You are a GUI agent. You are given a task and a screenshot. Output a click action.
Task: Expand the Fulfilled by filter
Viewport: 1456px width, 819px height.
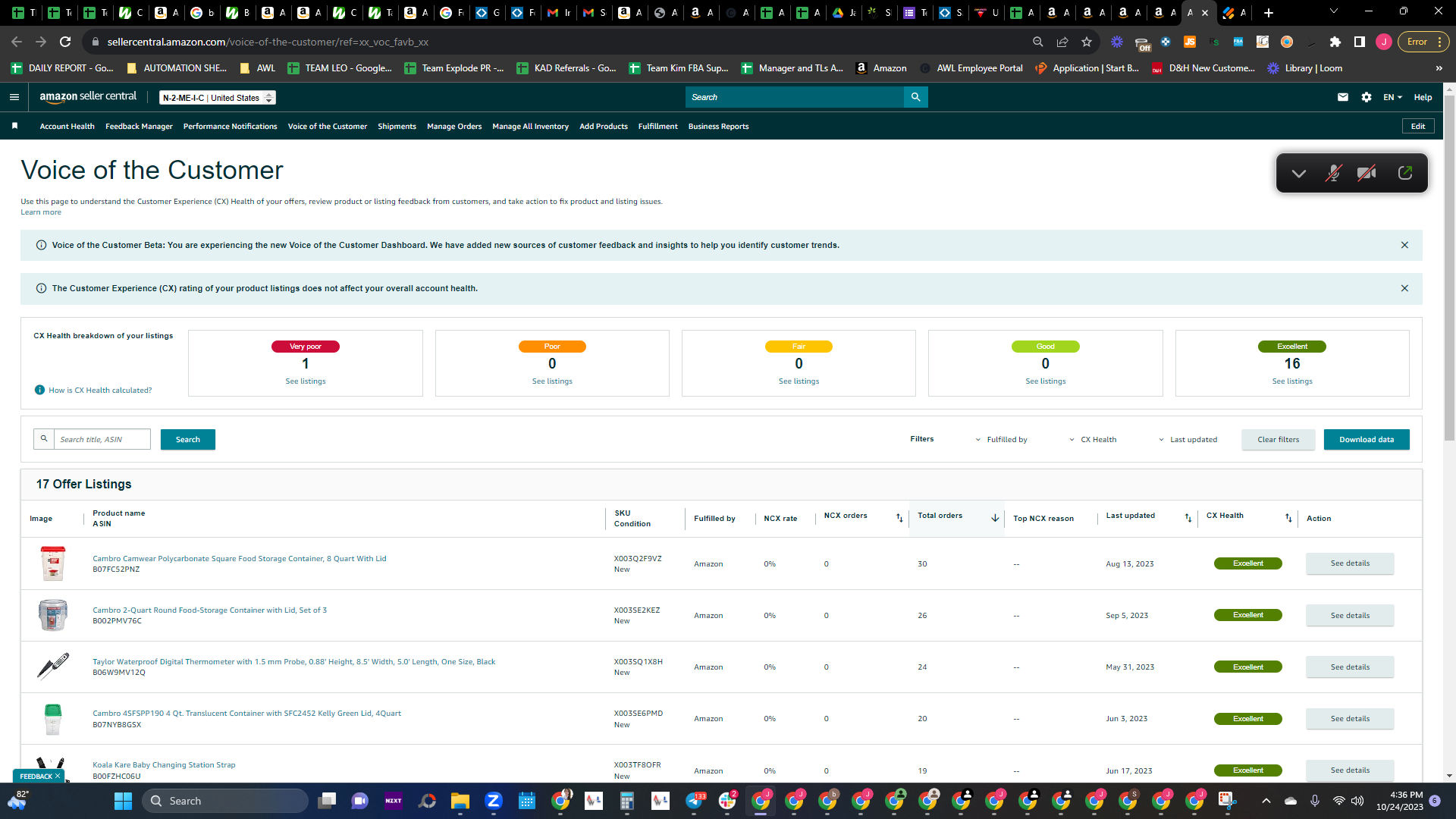(1001, 440)
